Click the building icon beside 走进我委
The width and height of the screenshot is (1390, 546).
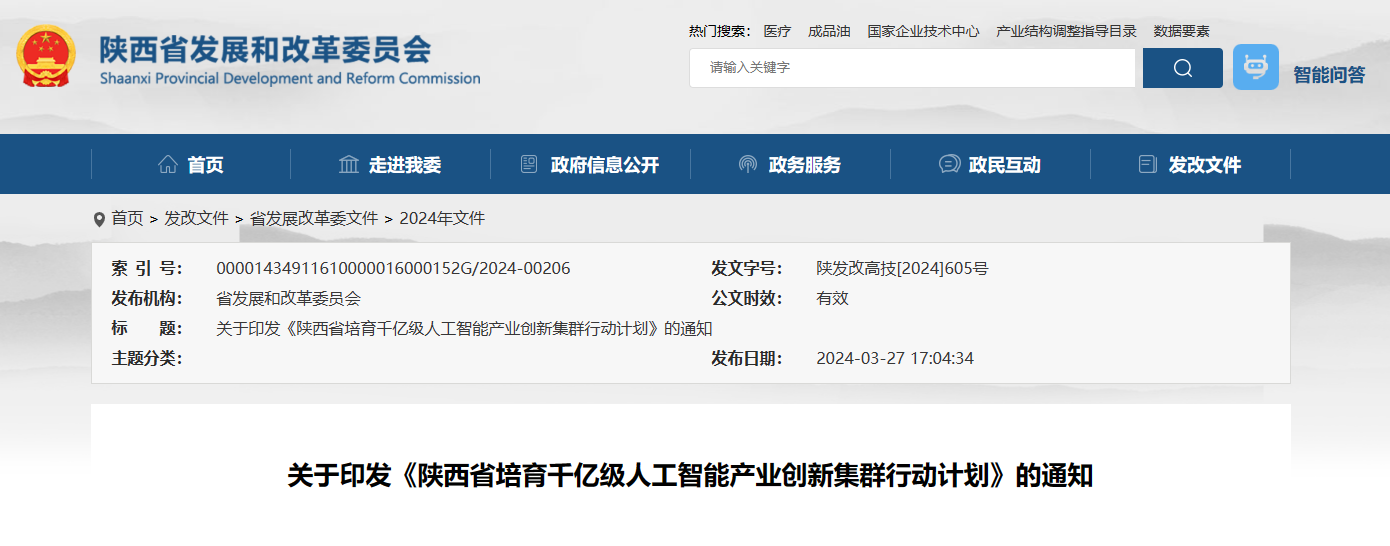click(349, 165)
